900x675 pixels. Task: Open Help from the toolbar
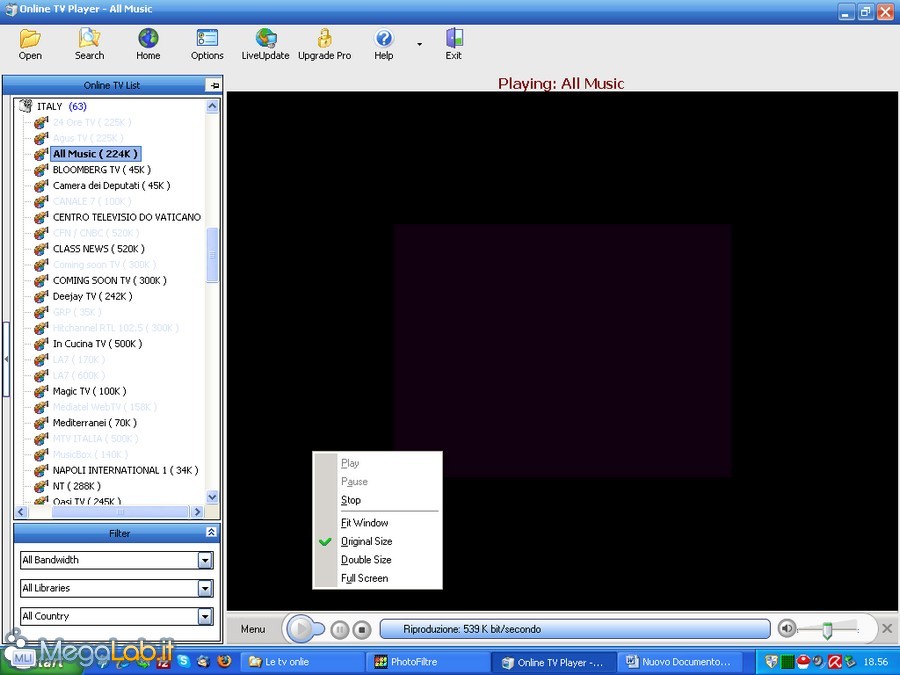tap(384, 44)
